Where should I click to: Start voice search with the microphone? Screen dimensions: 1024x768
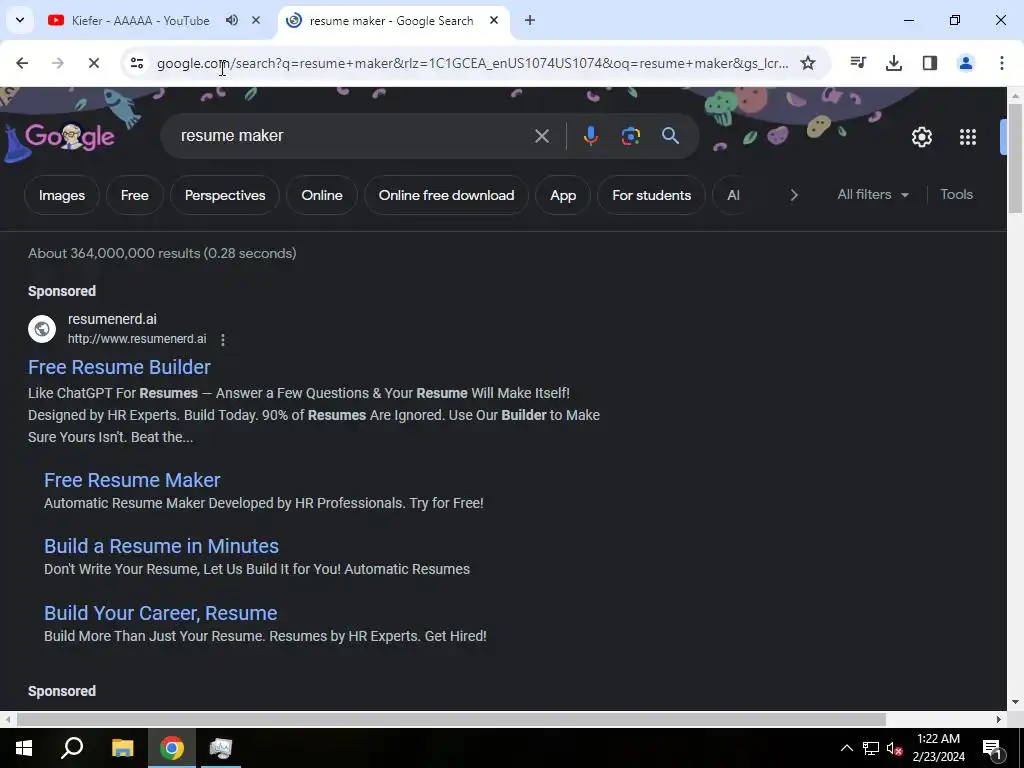(x=590, y=136)
